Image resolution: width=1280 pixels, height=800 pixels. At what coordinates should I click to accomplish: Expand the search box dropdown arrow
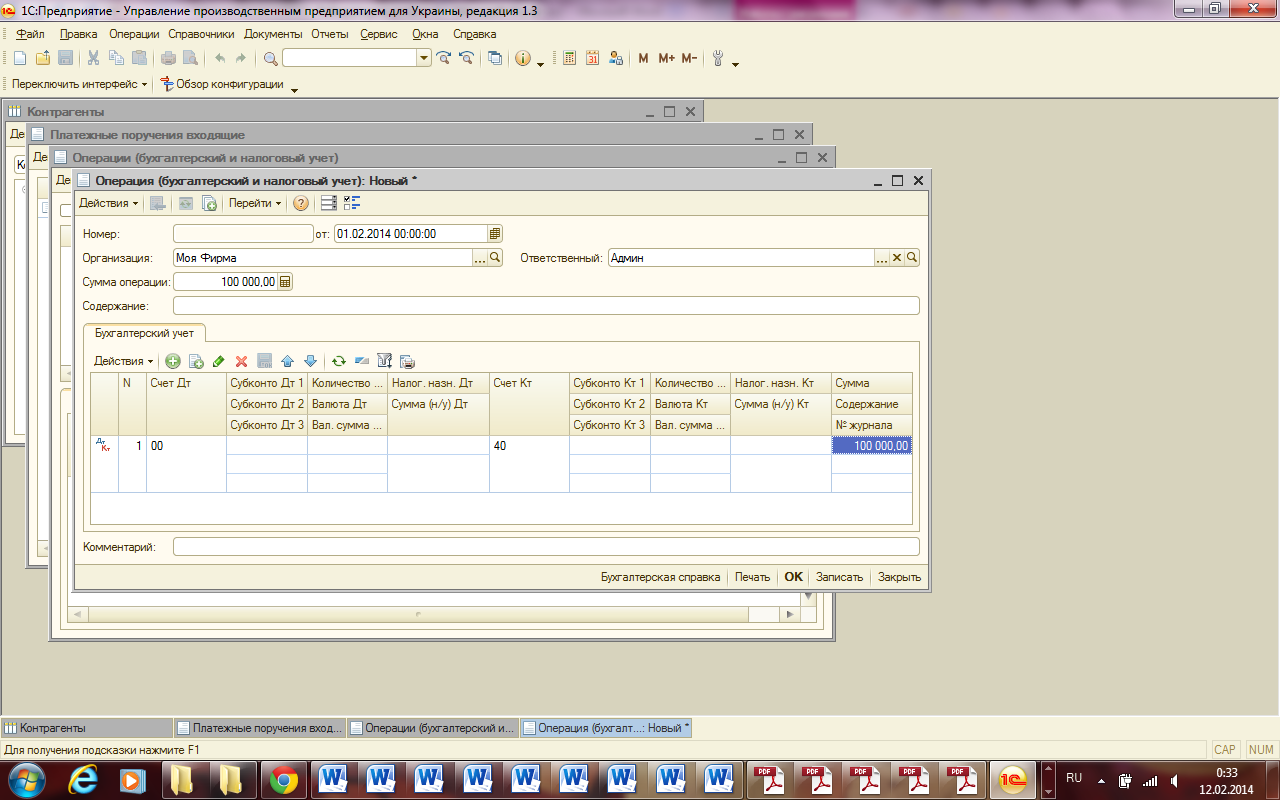425,58
